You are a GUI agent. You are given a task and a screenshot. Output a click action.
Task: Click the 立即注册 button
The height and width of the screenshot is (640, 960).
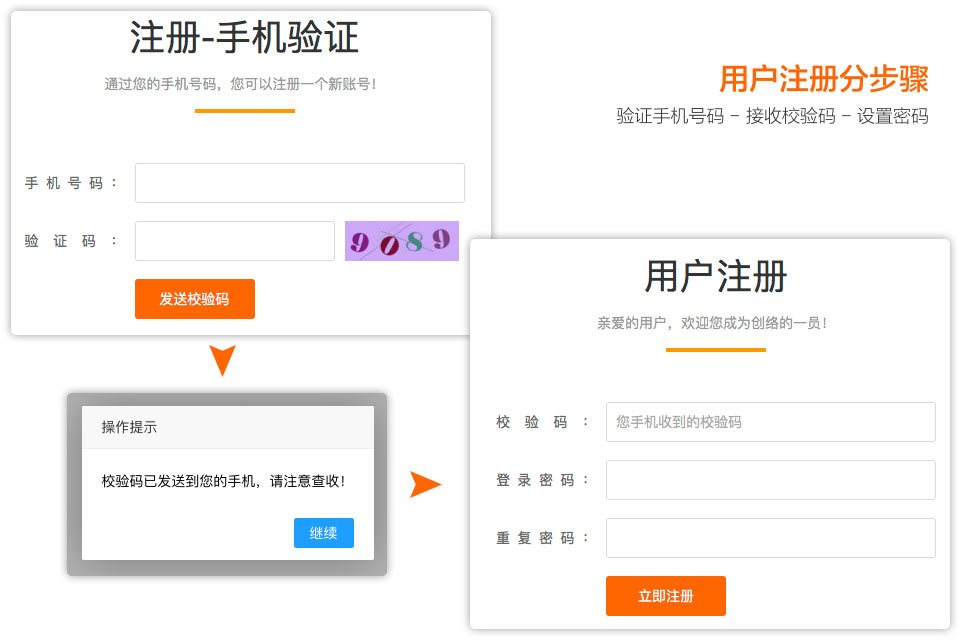point(665,596)
